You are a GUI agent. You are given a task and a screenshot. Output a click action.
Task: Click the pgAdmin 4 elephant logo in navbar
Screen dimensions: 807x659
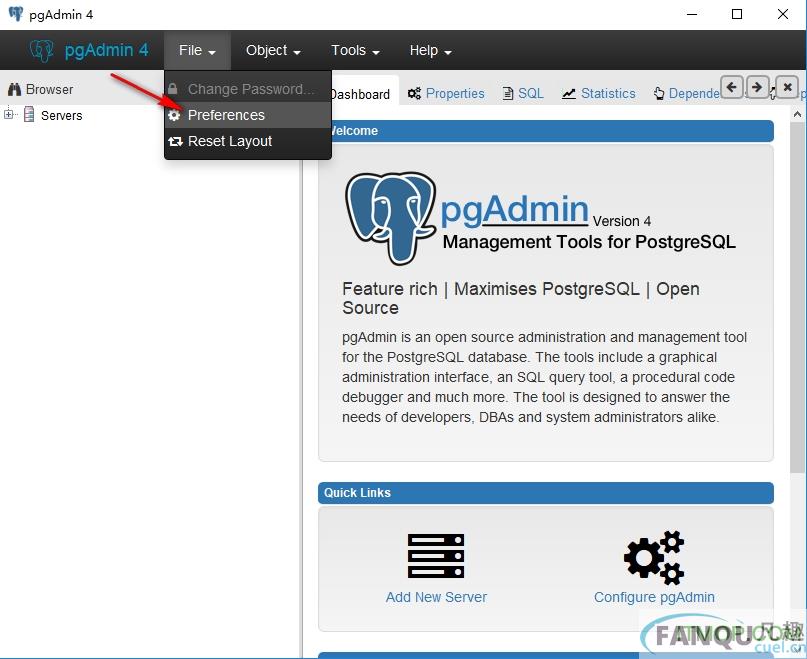(41, 50)
